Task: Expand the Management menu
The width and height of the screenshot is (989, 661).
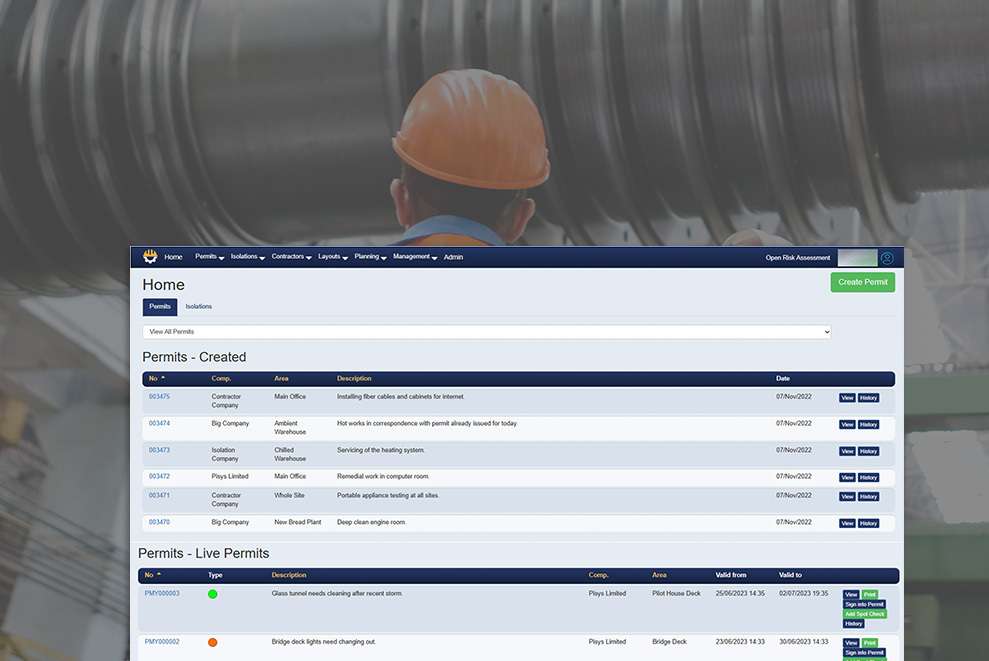Action: (x=412, y=257)
